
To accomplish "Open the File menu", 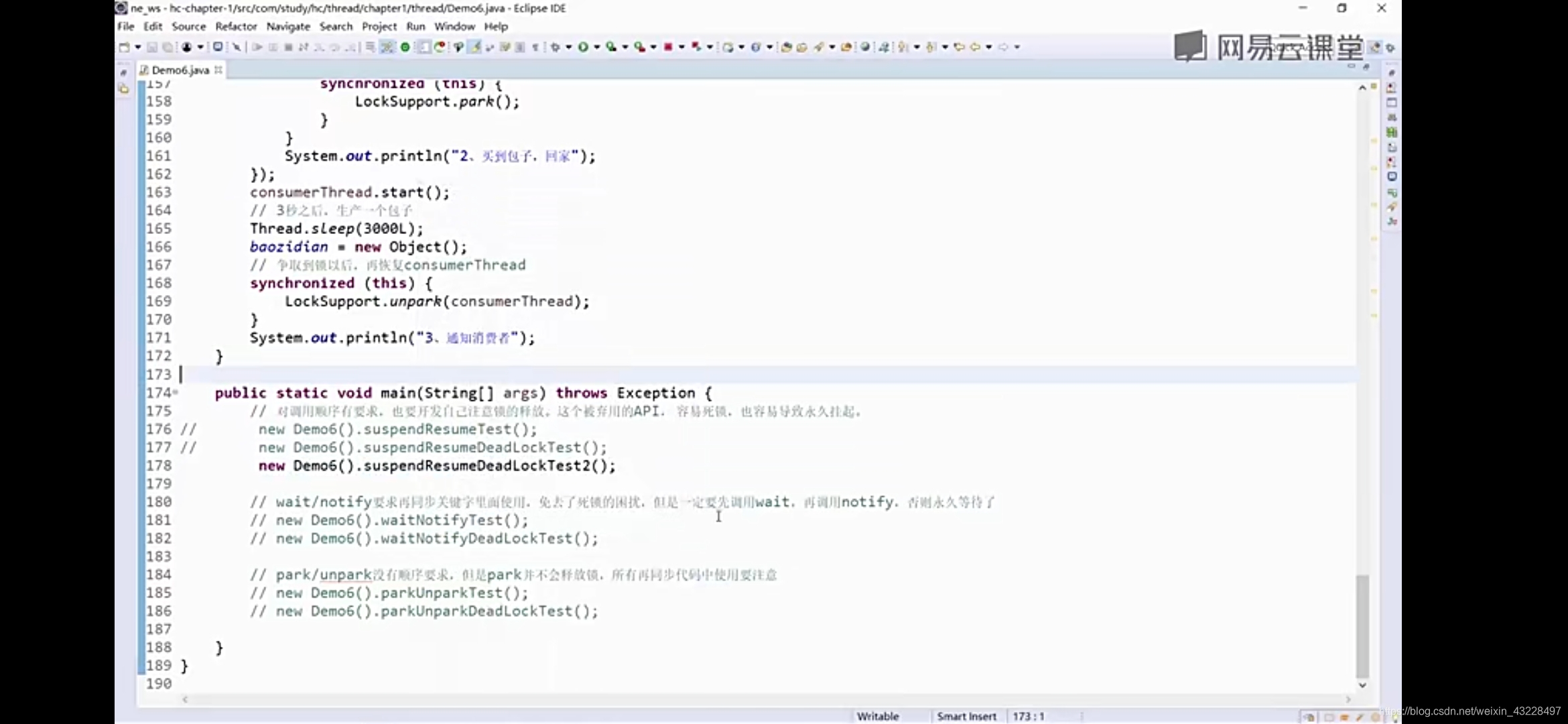I will click(126, 26).
